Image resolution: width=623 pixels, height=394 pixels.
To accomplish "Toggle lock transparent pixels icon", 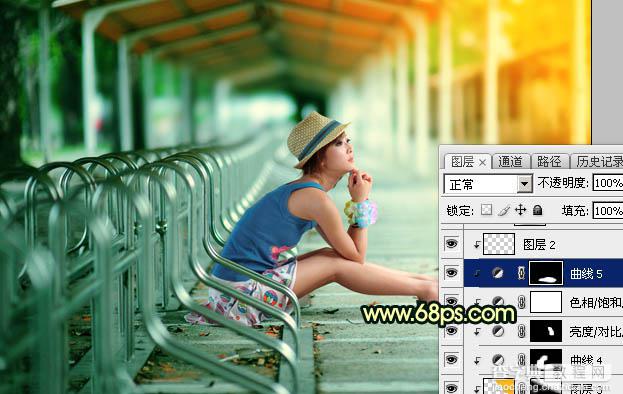I will tap(486, 210).
